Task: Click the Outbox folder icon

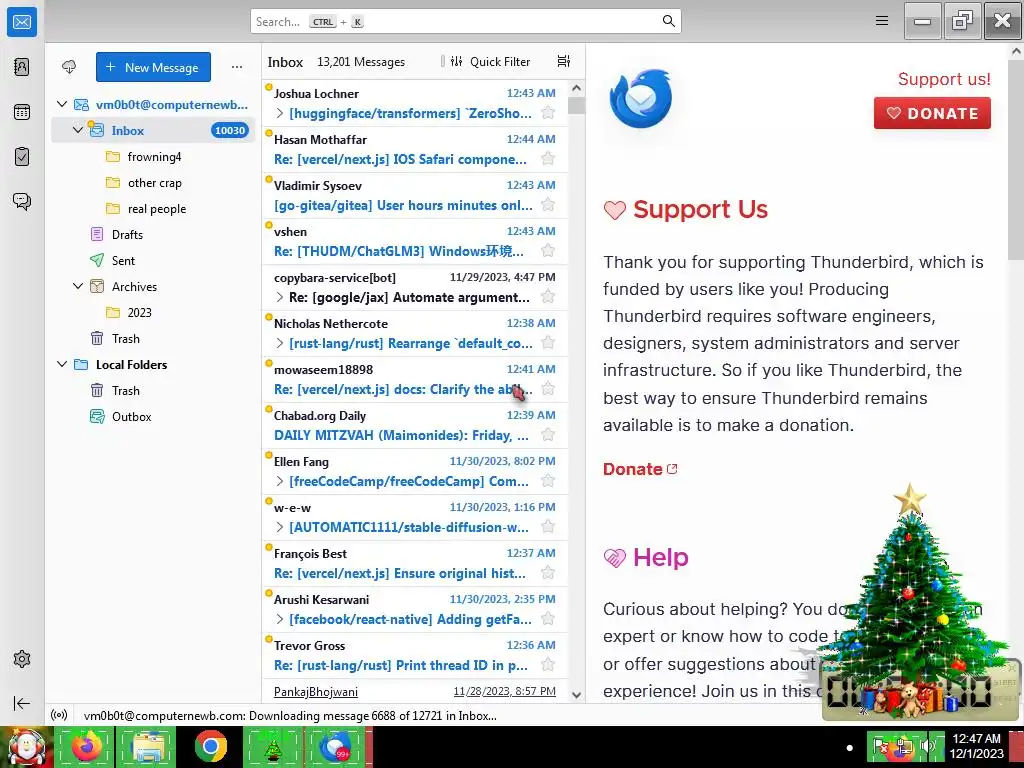Action: tap(97, 417)
